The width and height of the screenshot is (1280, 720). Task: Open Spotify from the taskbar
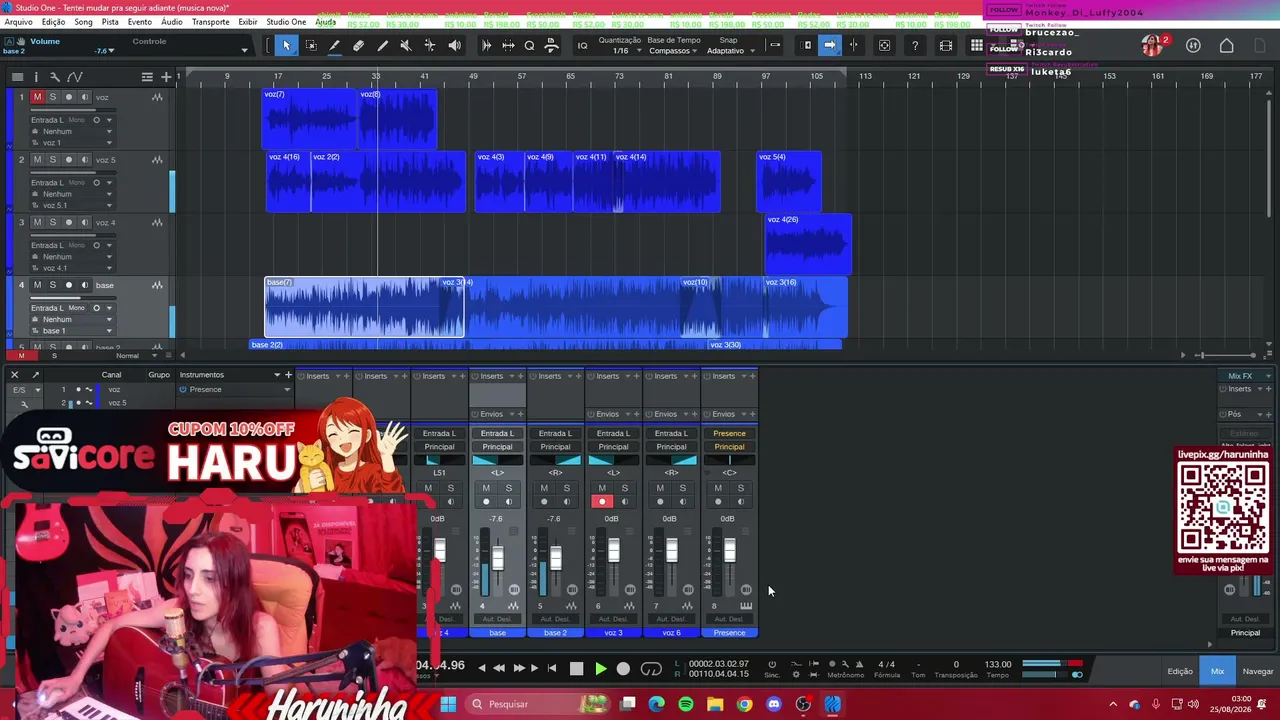coord(685,704)
